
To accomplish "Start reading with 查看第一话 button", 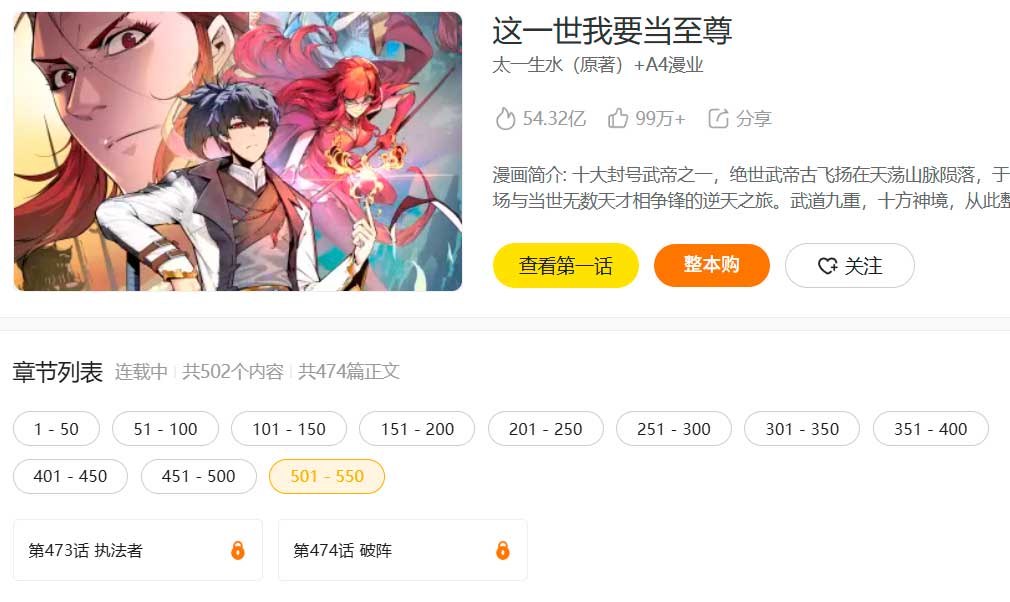I will (x=566, y=265).
